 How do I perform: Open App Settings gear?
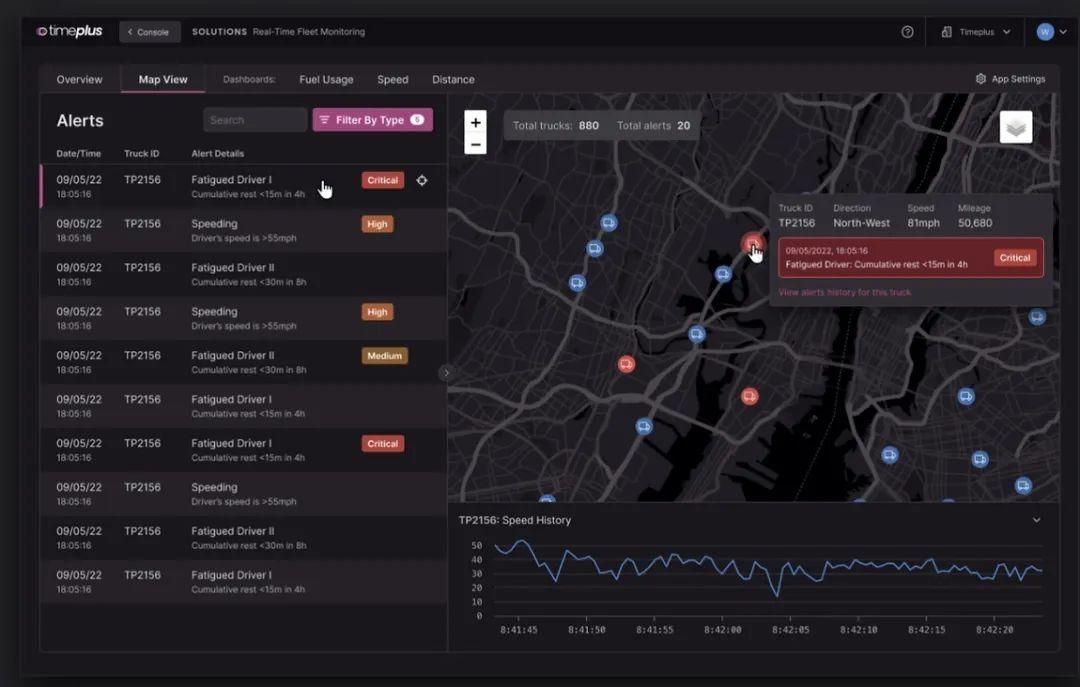(x=1010, y=79)
